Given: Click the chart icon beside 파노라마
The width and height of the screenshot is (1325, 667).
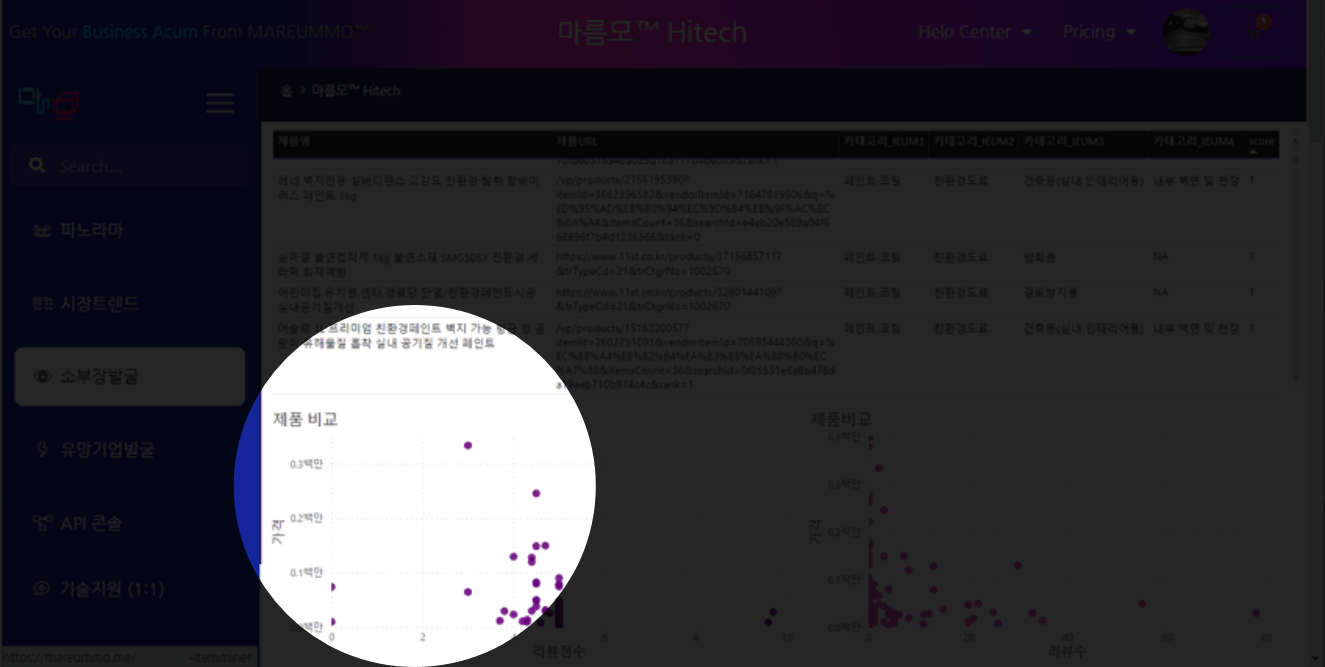Looking at the screenshot, I should point(42,231).
